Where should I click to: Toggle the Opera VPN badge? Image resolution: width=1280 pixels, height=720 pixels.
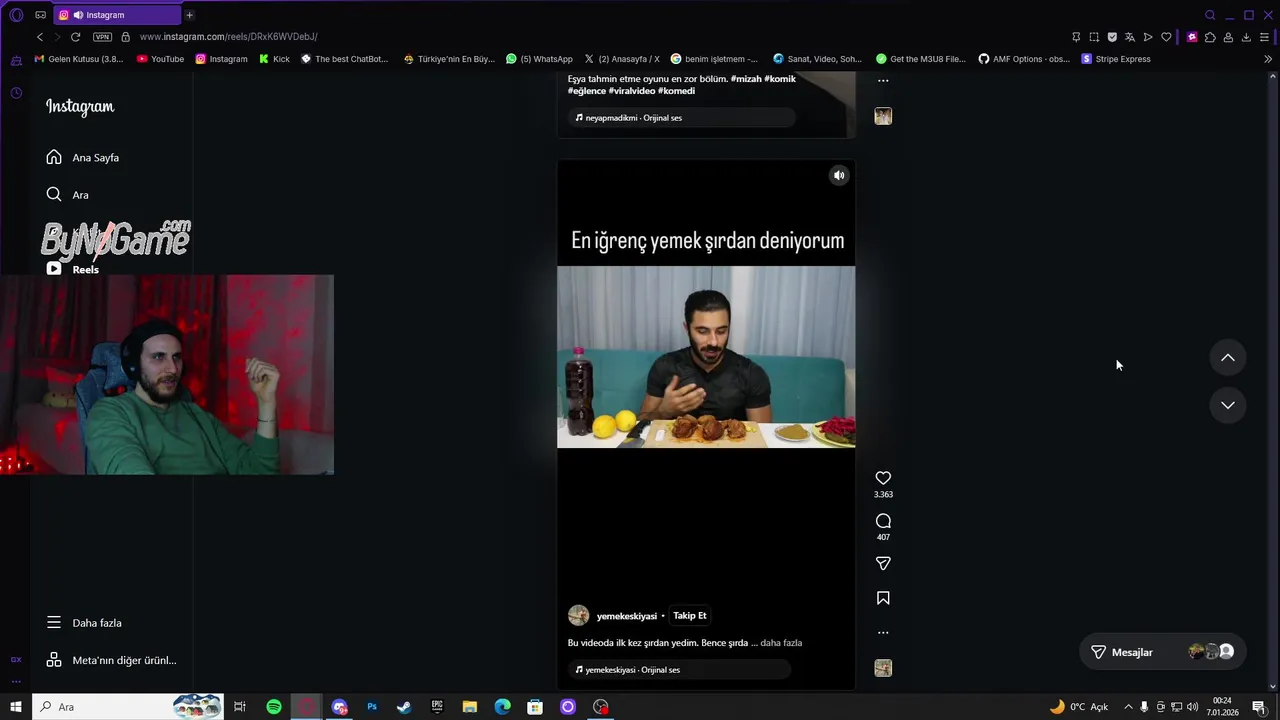tap(102, 37)
